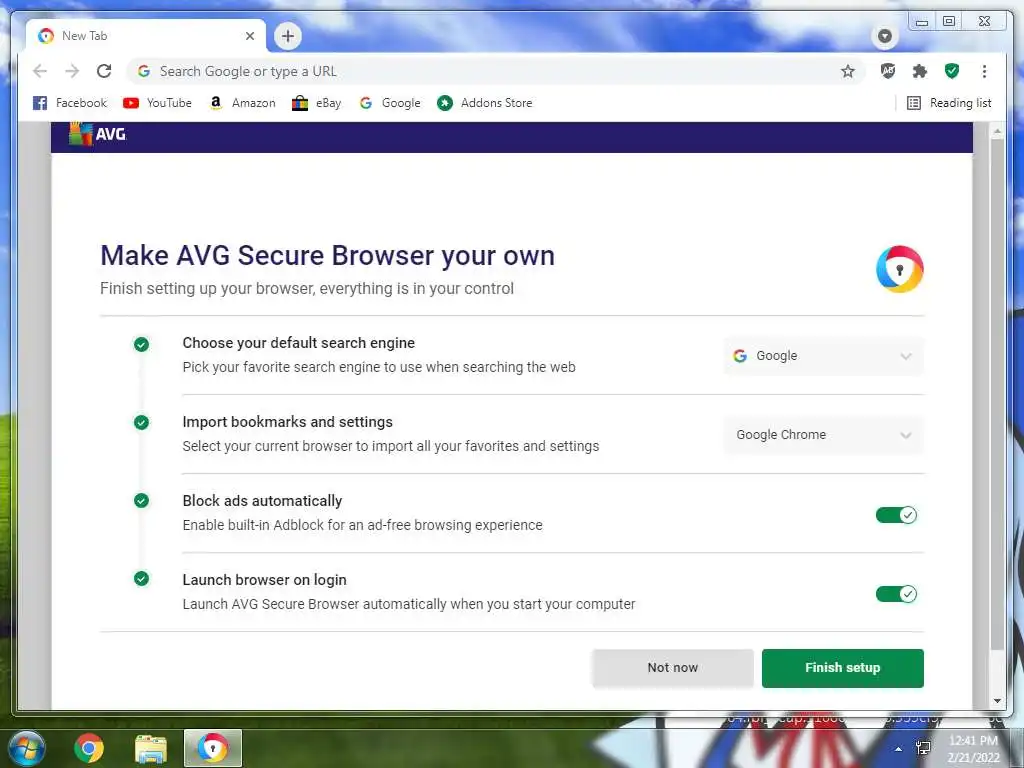Click 'Block ads automatically' text
The width and height of the screenshot is (1024, 768).
(262, 501)
